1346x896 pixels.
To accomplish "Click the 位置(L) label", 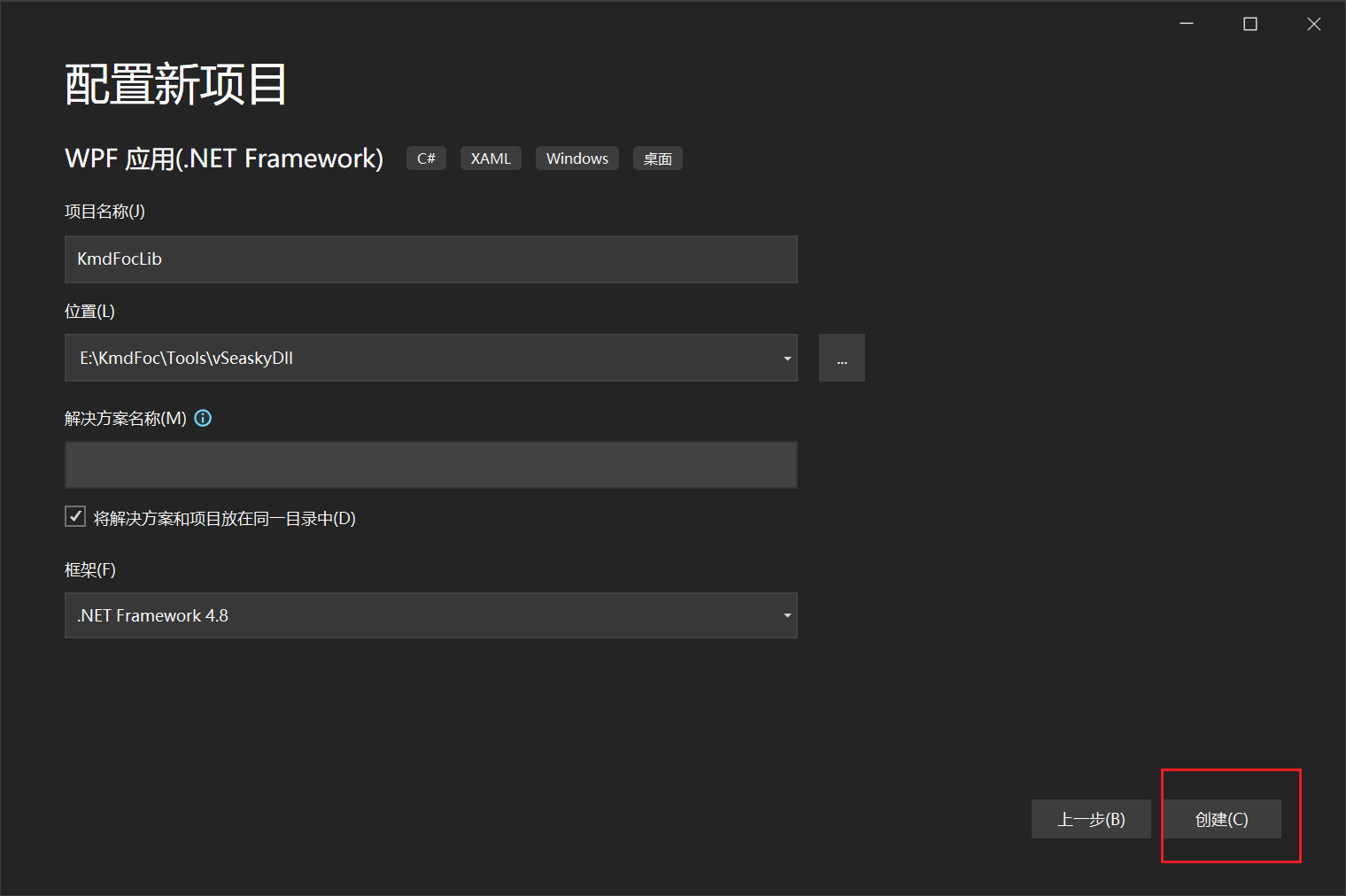I will coord(89,312).
